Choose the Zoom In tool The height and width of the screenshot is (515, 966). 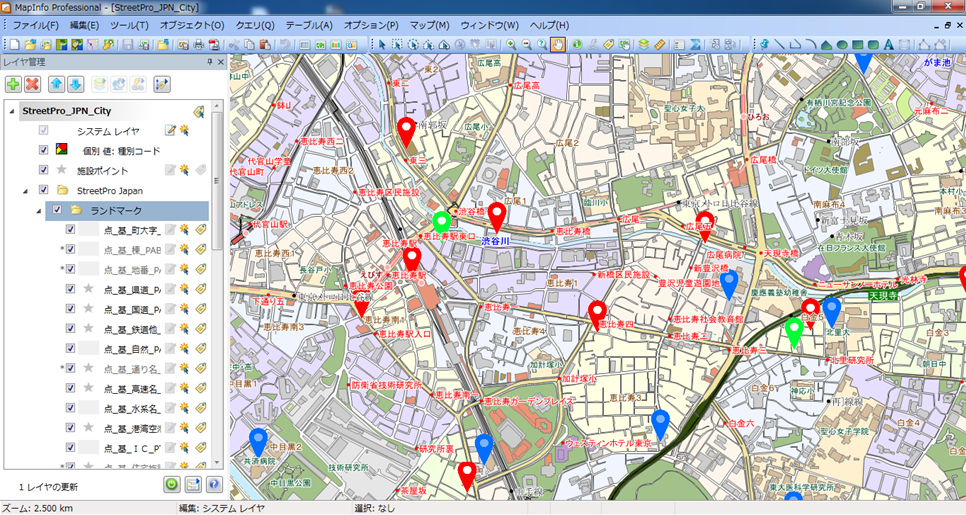tap(511, 45)
